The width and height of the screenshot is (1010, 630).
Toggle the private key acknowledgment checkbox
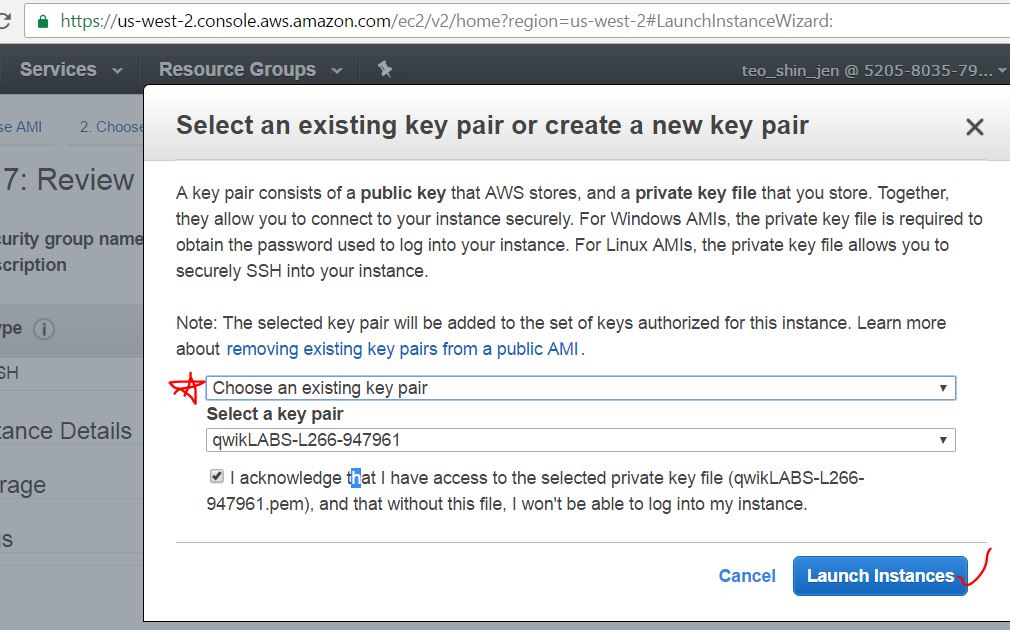217,477
